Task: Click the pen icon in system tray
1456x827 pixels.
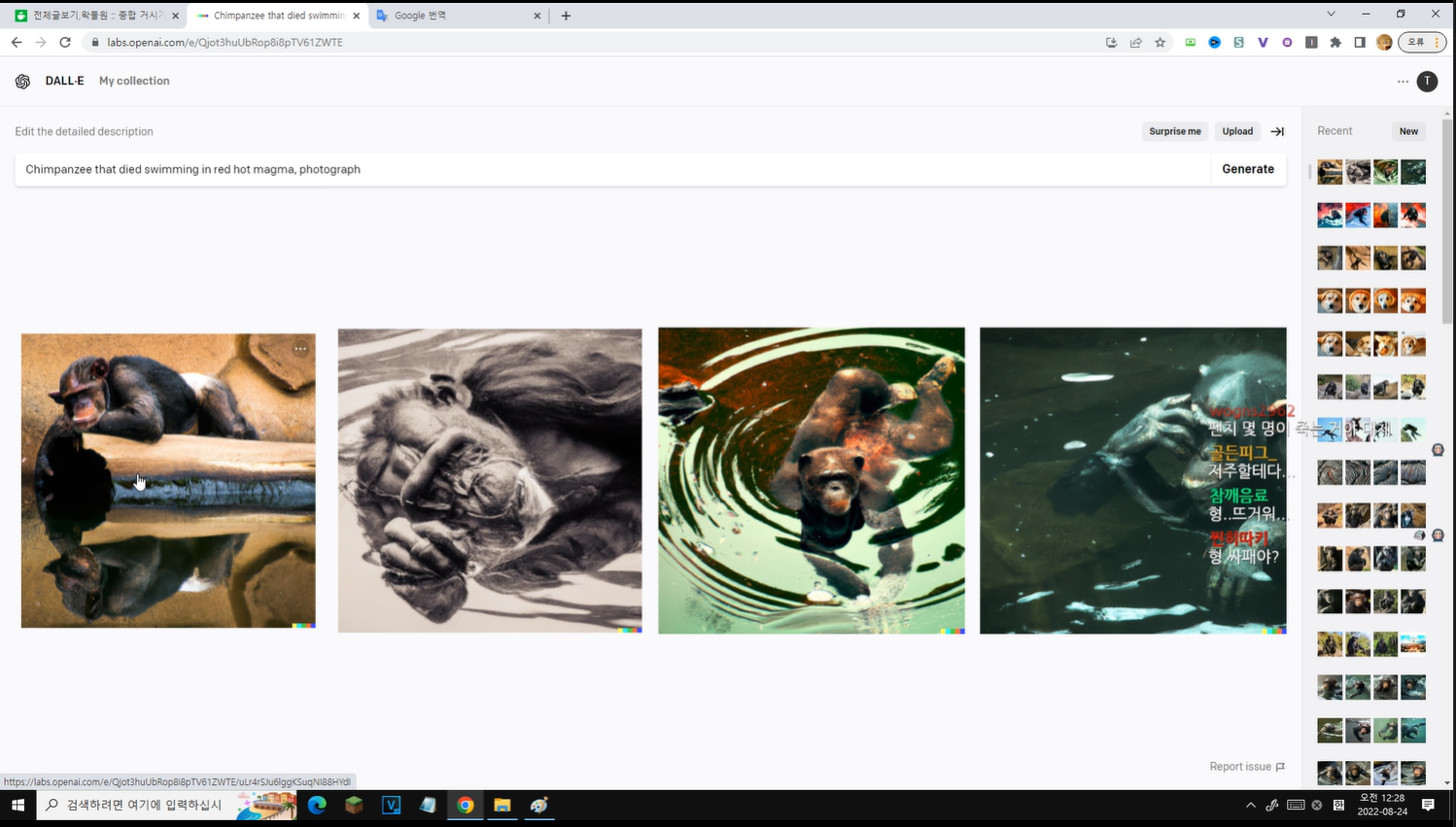Action: coord(1272,806)
